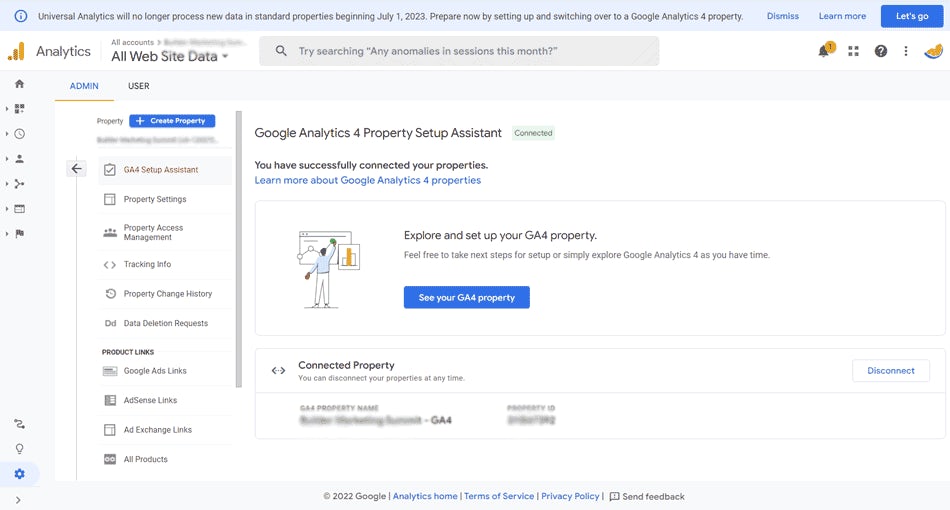The height and width of the screenshot is (510, 950).
Task: Click the back arrow in property column
Action: [76, 168]
